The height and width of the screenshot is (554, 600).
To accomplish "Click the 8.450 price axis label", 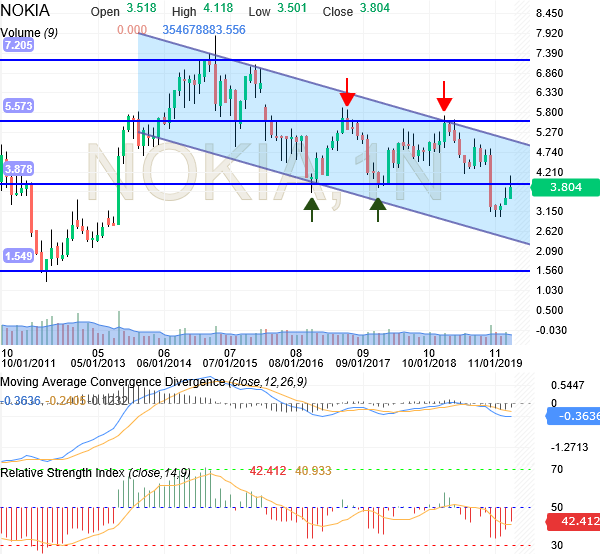I will 549,13.
